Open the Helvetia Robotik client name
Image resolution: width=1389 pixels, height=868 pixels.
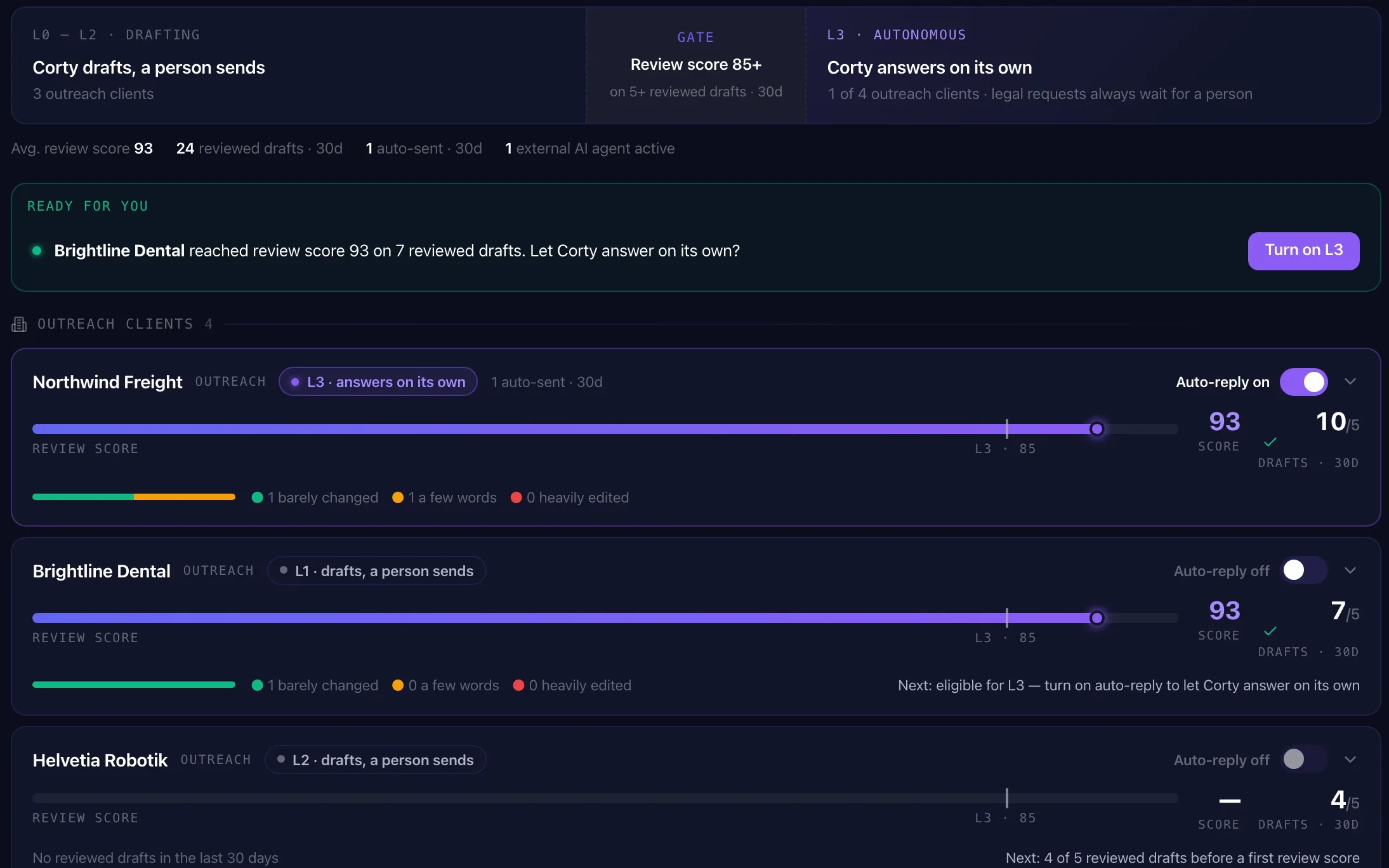click(100, 760)
